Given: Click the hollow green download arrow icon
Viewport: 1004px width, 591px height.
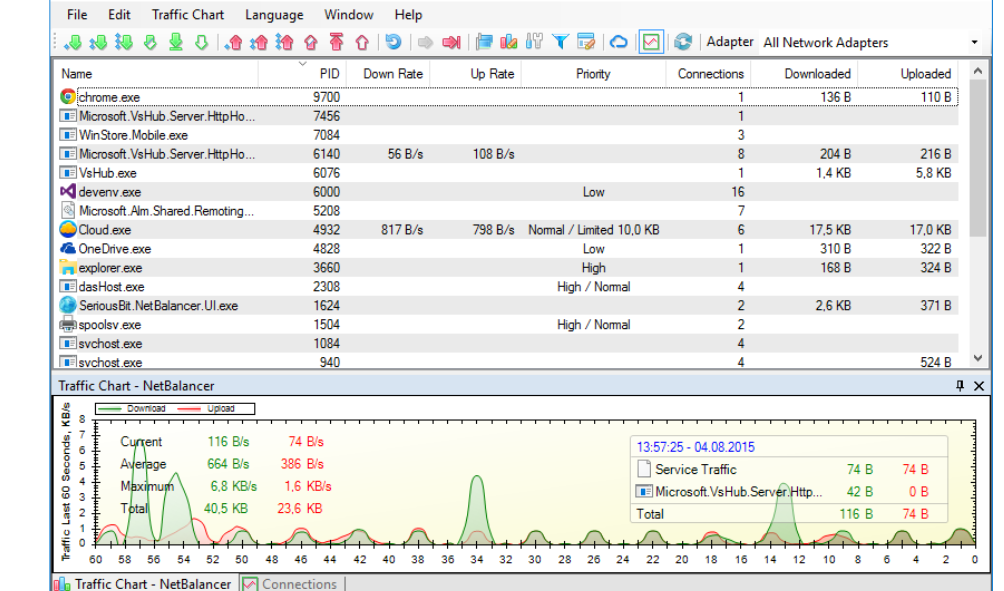Looking at the screenshot, I should tap(201, 42).
